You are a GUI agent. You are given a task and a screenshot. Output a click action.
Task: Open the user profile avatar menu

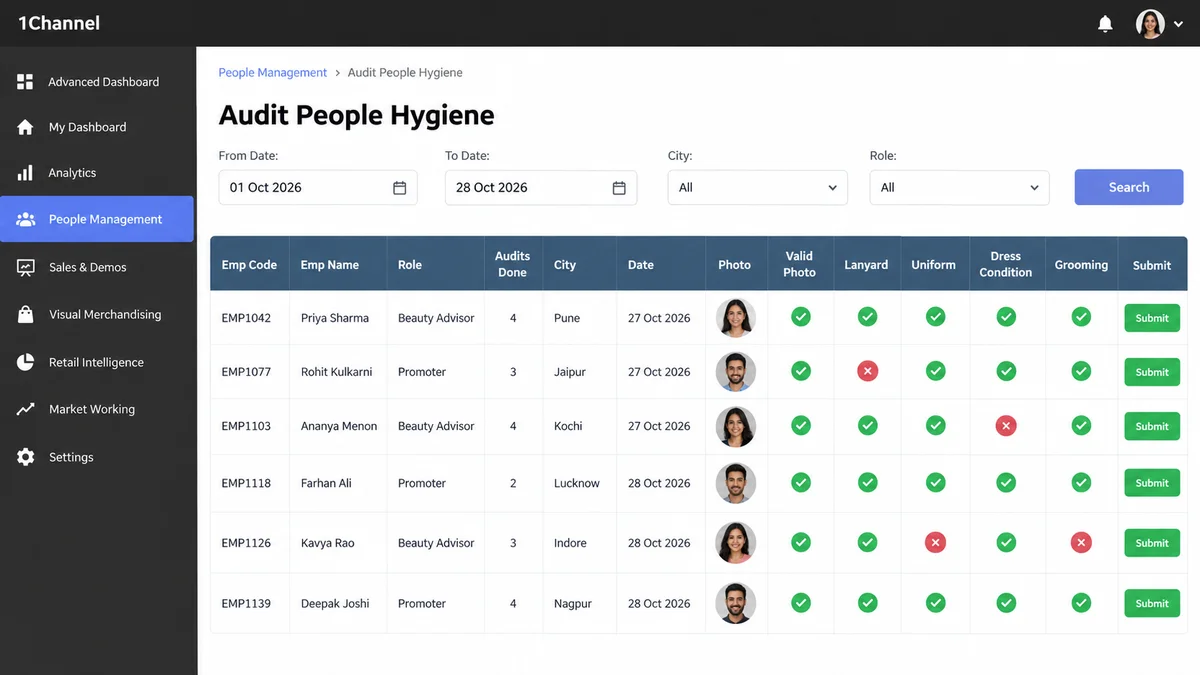(x=1151, y=24)
